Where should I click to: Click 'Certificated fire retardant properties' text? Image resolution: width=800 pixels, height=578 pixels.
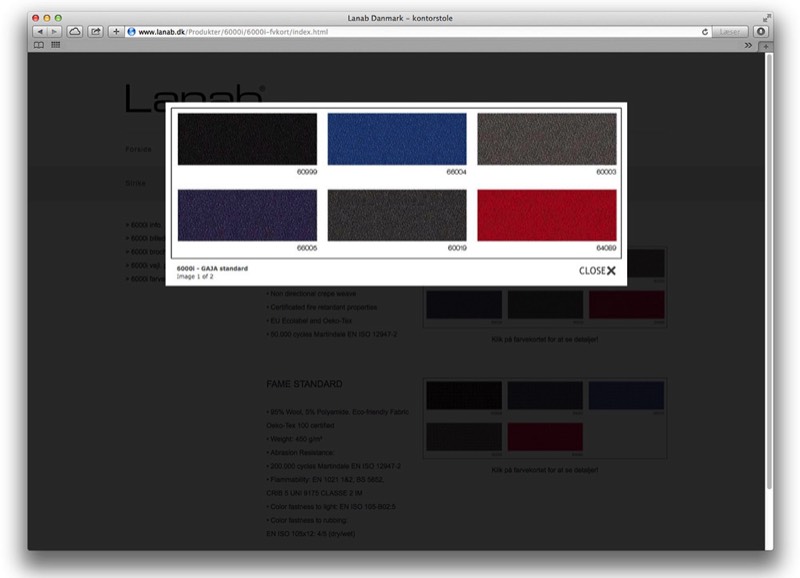point(321,307)
